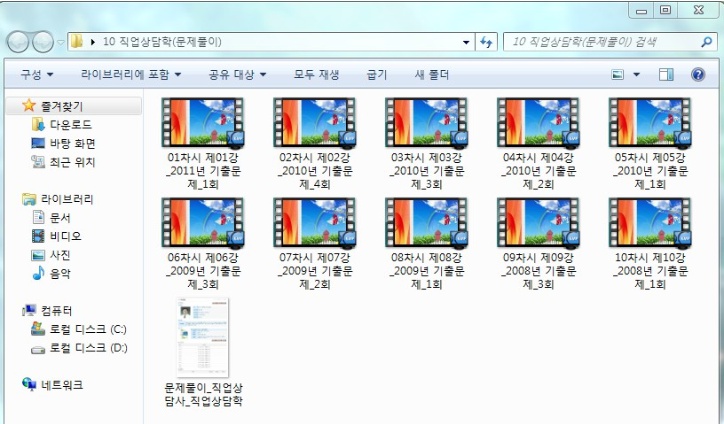Open view options dropdown arrow
Screen dimensions: 724x424
636,74
